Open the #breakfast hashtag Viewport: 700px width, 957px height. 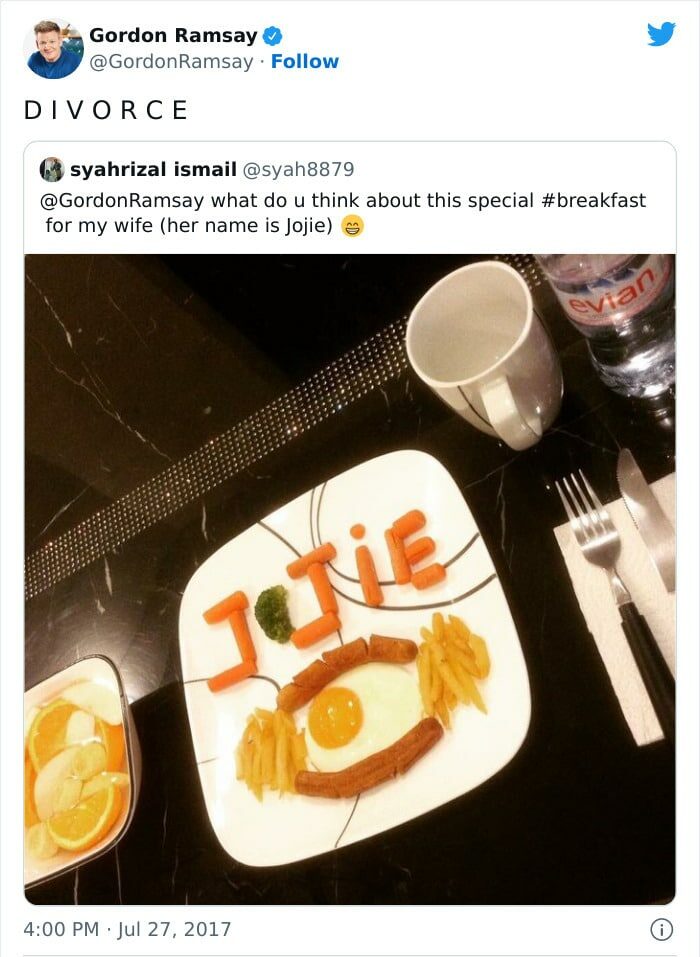click(593, 200)
